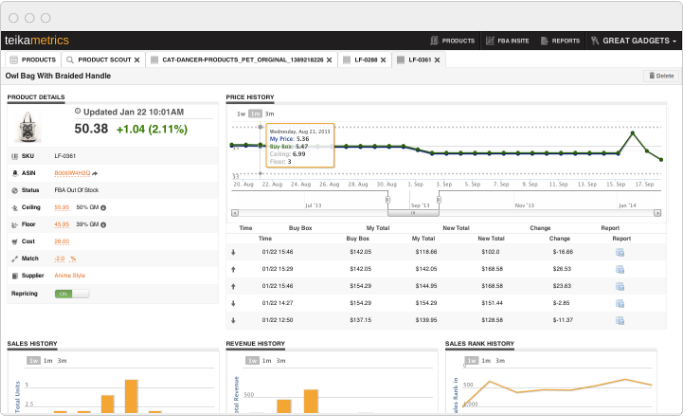
Task: Toggle the Repricing ON switch
Action: tap(70, 294)
